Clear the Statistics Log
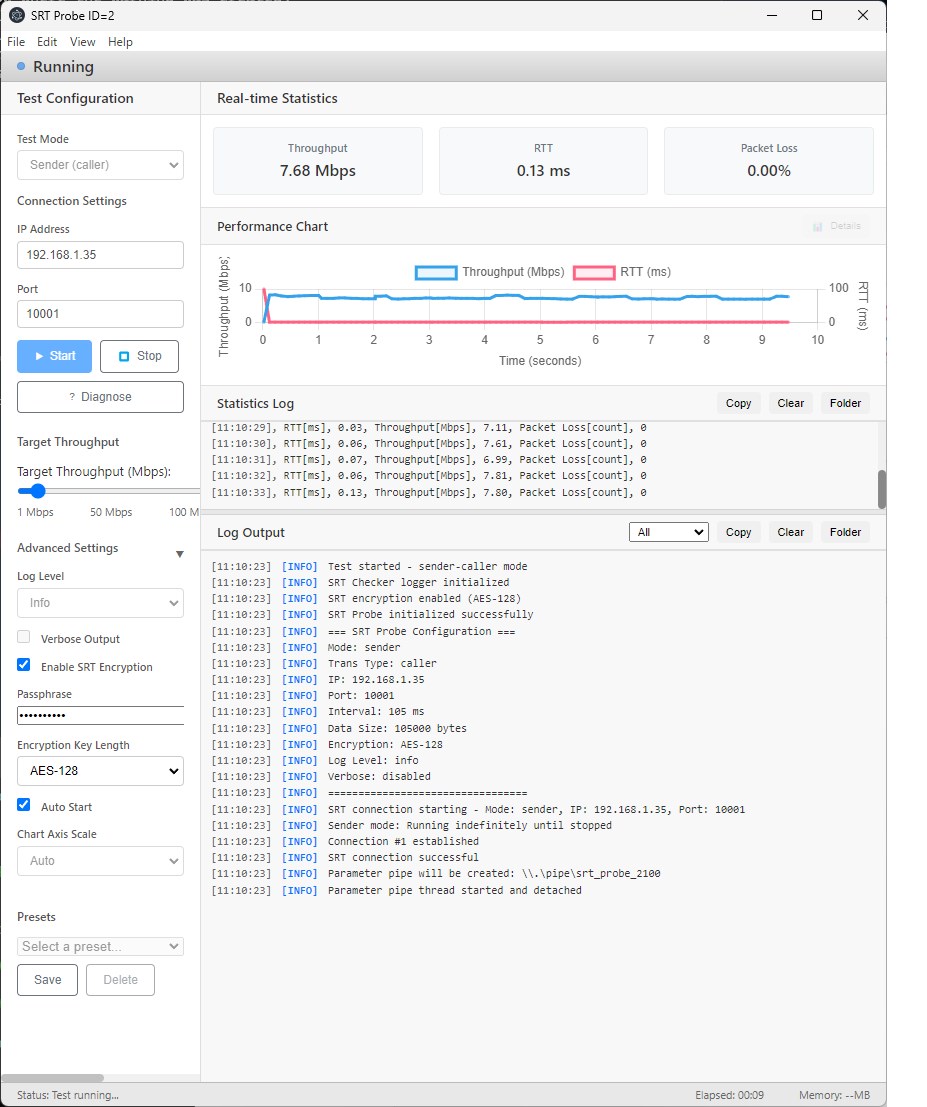The width and height of the screenshot is (927, 1107). 791,403
